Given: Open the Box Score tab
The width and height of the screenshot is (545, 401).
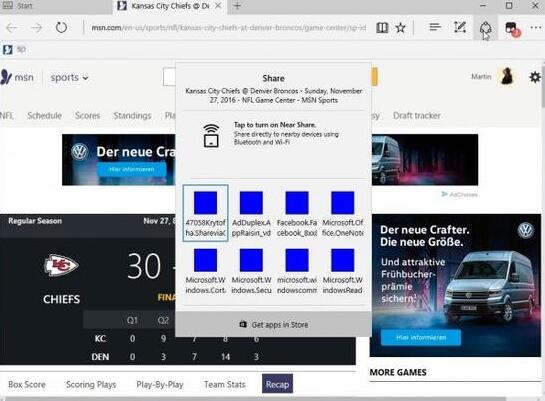Looking at the screenshot, I should 27,385.
